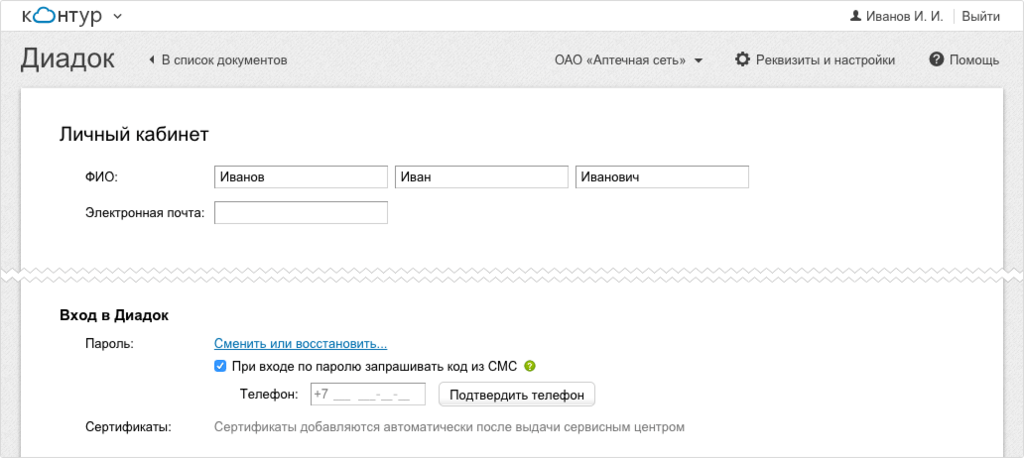This screenshot has height=458, width=1024.
Task: Open the Помощь help link
Action: pos(974,61)
